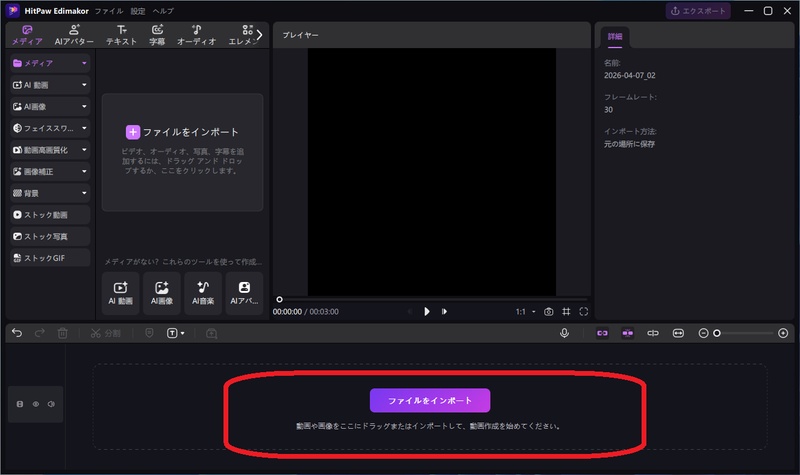Click the marker shield icon
This screenshot has height=475, width=800.
pos(149,333)
